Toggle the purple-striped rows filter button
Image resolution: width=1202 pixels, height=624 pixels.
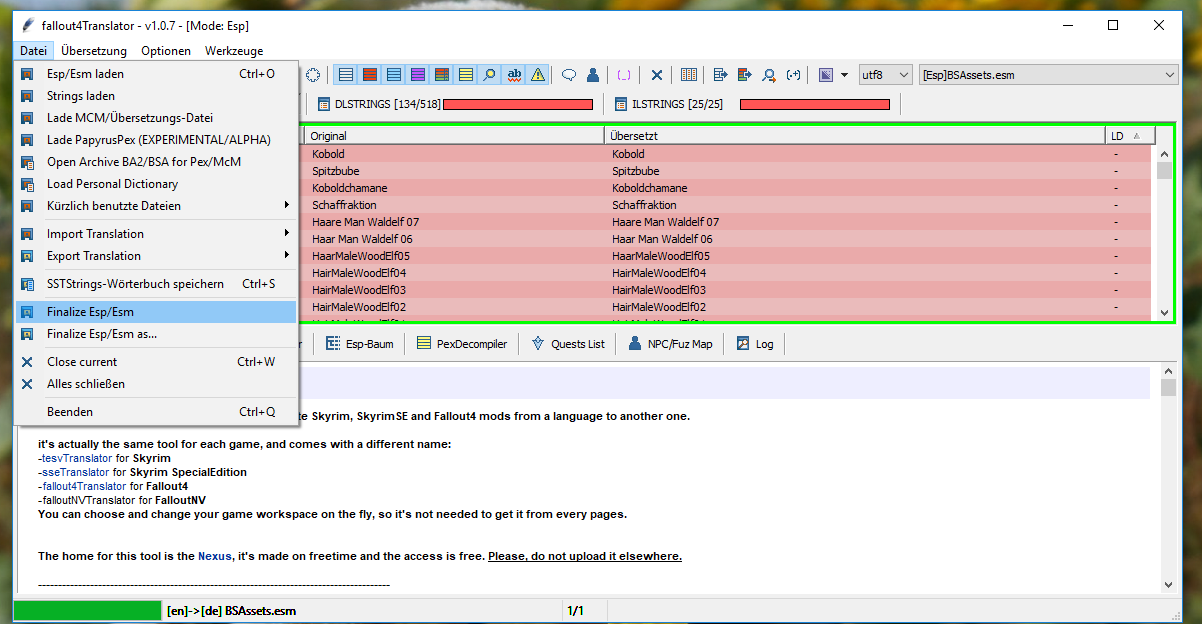click(418, 75)
